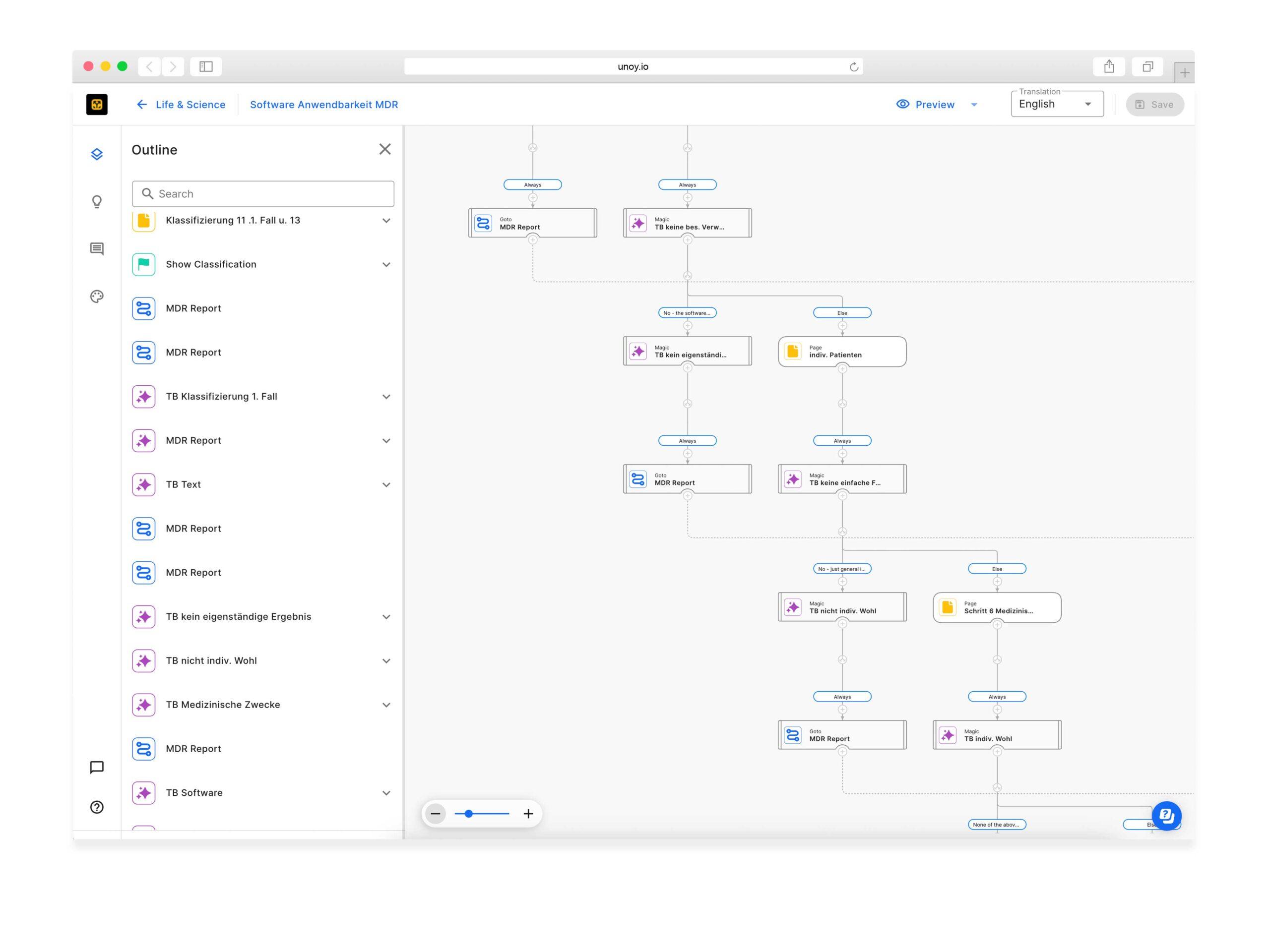Open the comments list sidebar icon

tap(96, 248)
